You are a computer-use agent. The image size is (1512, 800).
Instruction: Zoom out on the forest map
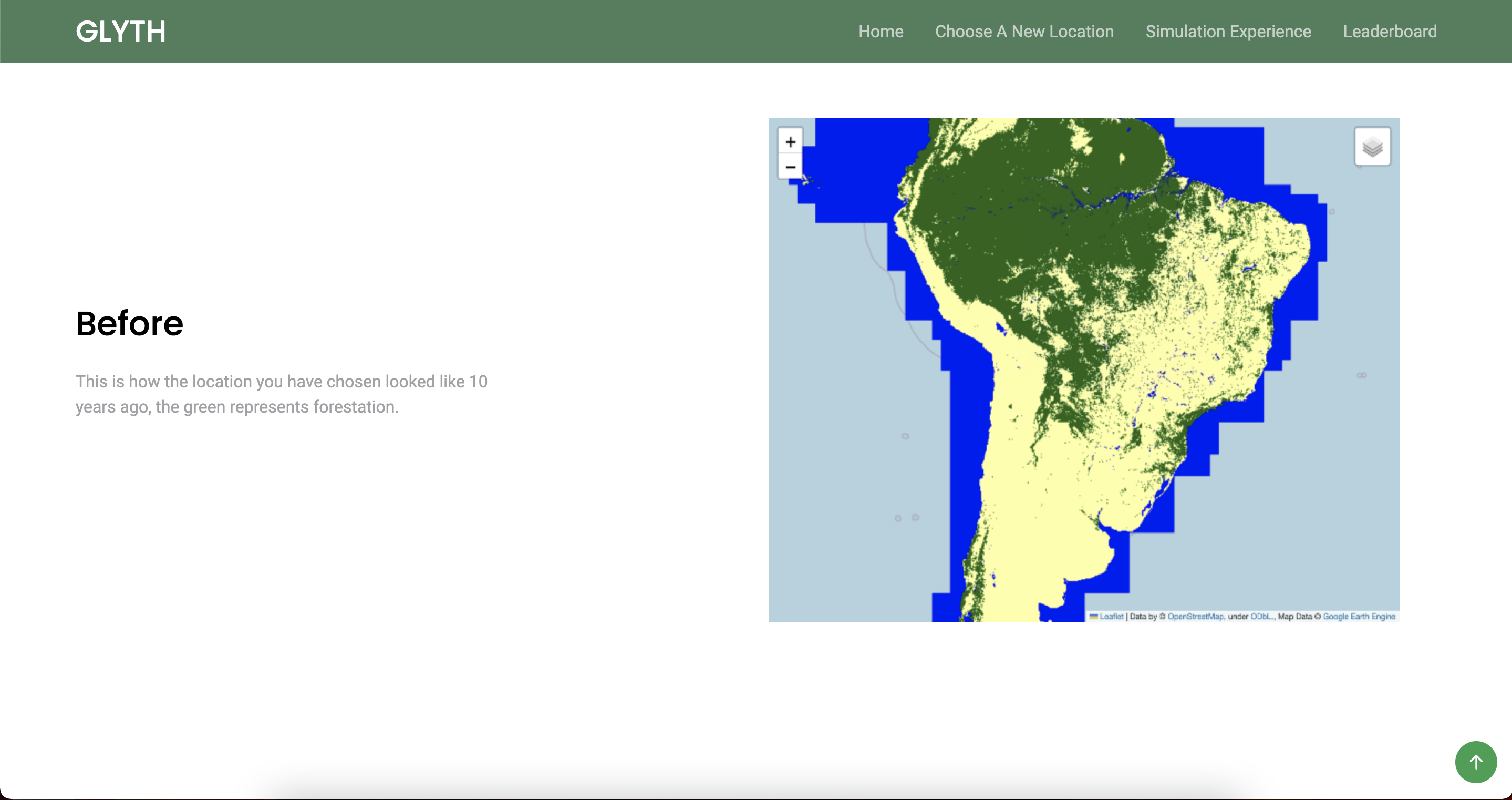(x=790, y=167)
